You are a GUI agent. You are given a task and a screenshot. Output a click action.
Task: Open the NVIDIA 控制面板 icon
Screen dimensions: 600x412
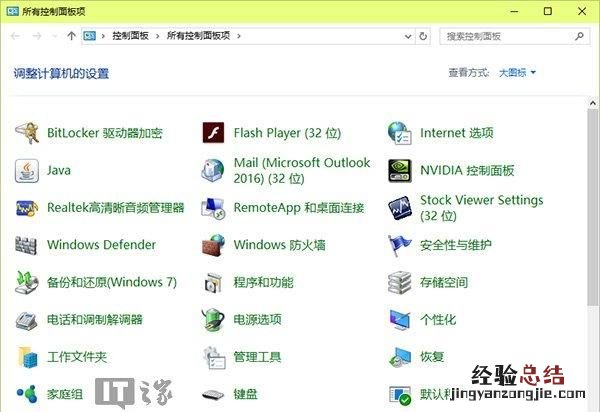click(399, 171)
